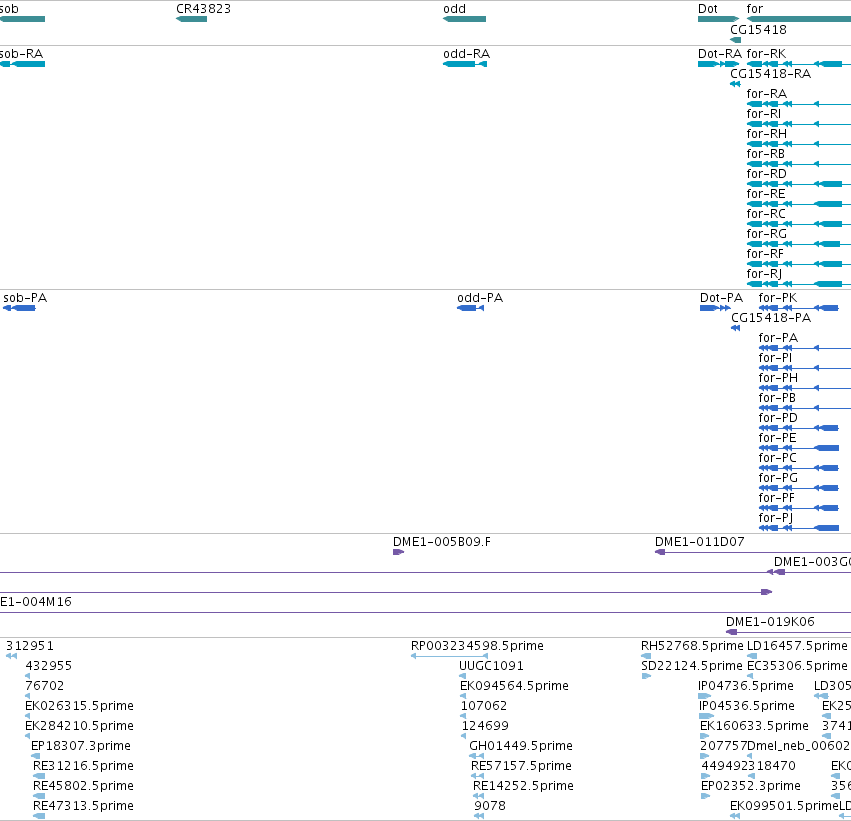Click the for-PG protein
Screen dimensions: 851x821
point(799,488)
